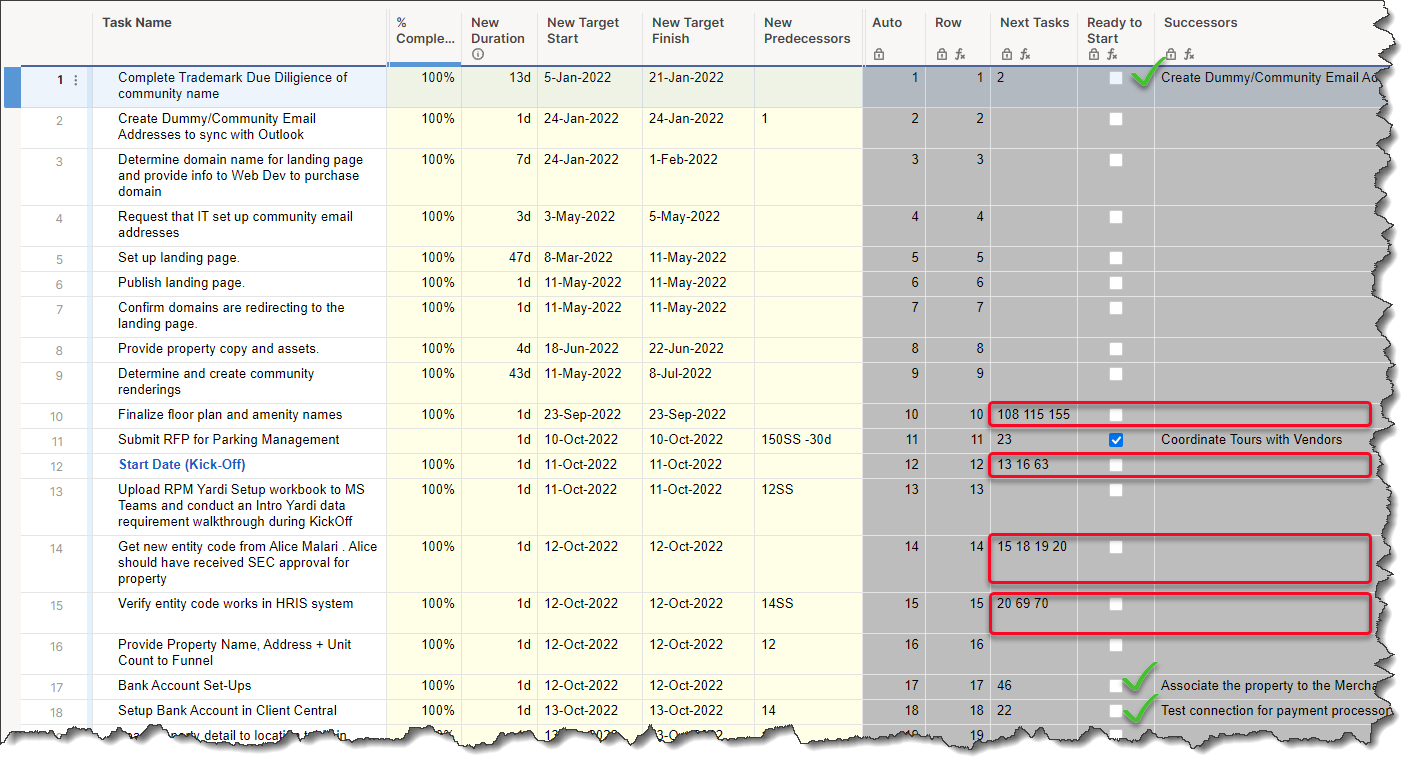
Task: Click the Next Tasks cell showing 13 16 63
Action: click(x=1034, y=466)
